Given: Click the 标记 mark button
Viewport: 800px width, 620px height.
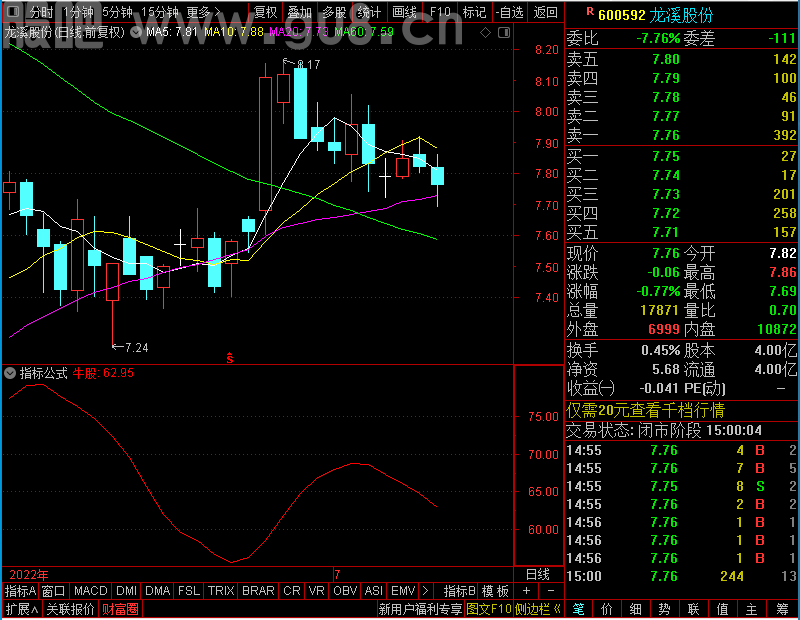Looking at the screenshot, I should [474, 12].
